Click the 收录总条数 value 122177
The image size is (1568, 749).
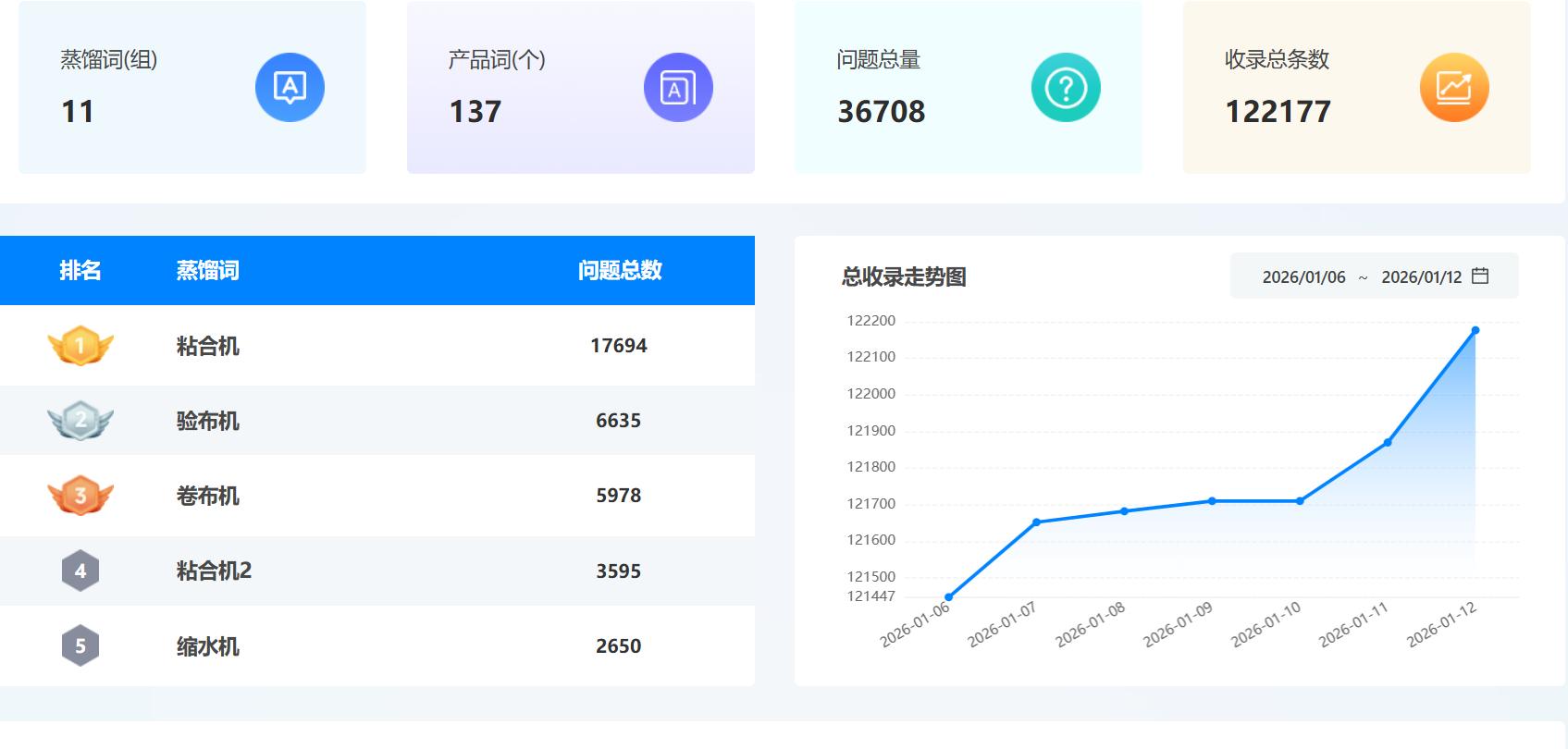point(1278,112)
